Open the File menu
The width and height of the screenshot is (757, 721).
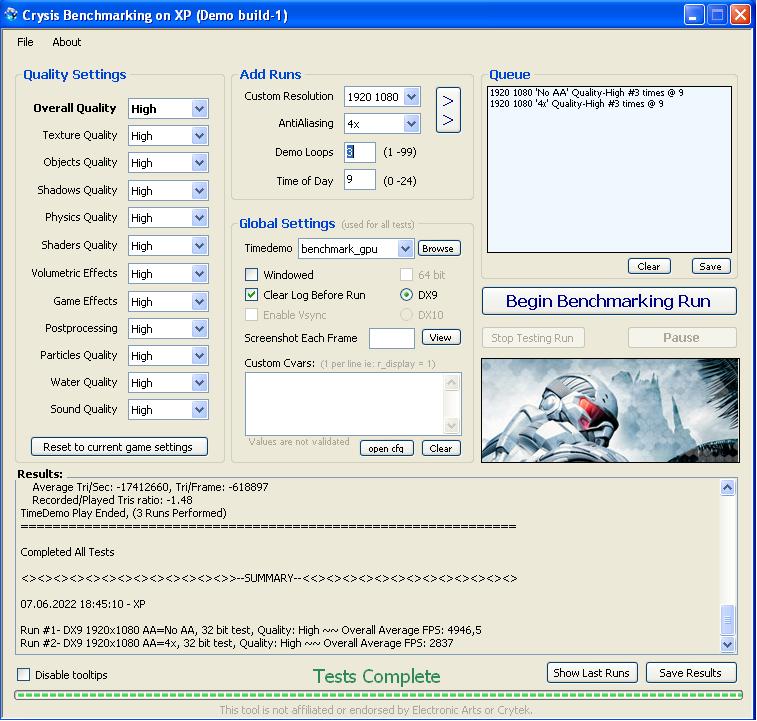(25, 42)
